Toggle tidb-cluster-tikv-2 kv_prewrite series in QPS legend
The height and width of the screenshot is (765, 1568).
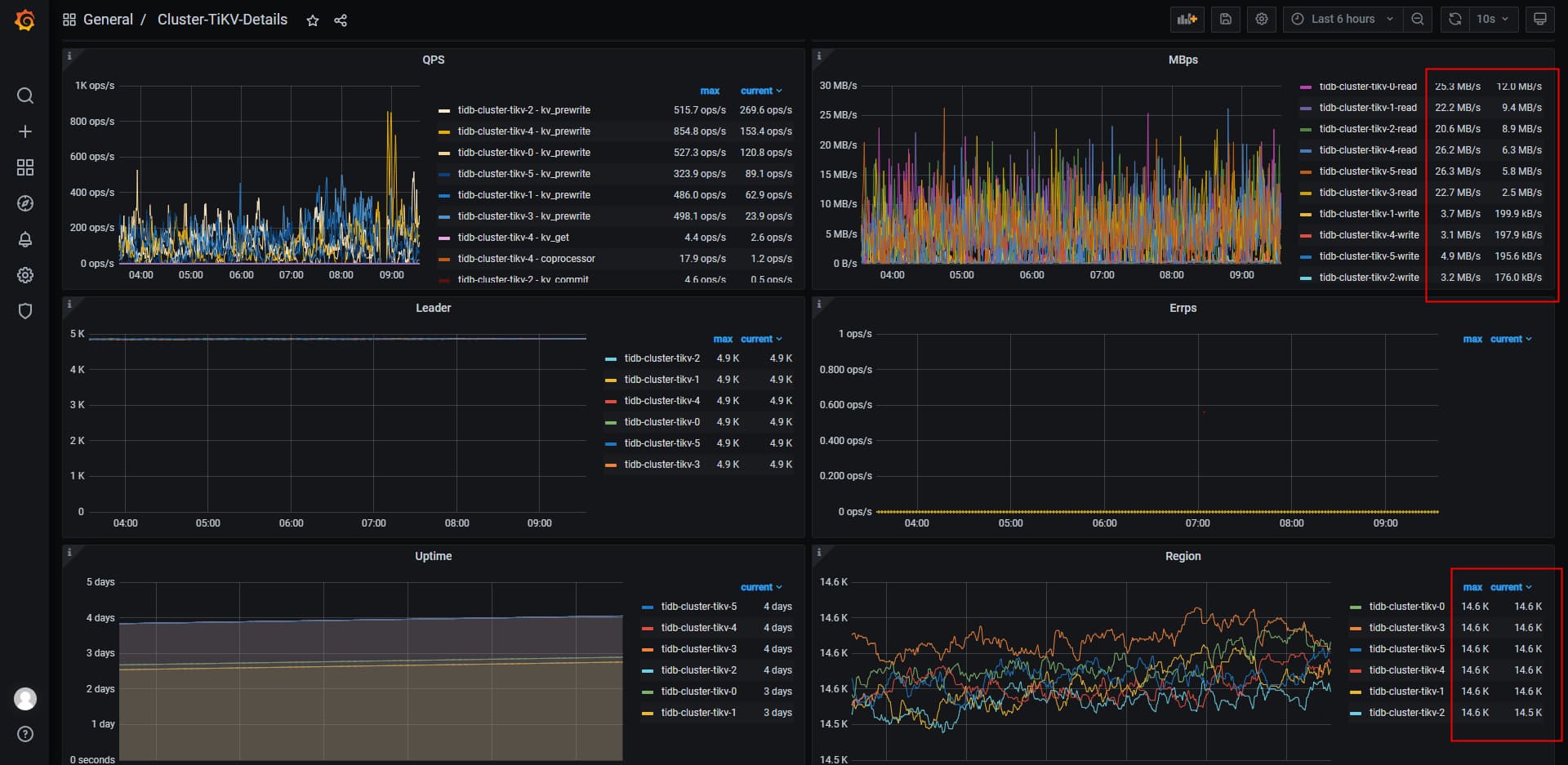pos(523,110)
